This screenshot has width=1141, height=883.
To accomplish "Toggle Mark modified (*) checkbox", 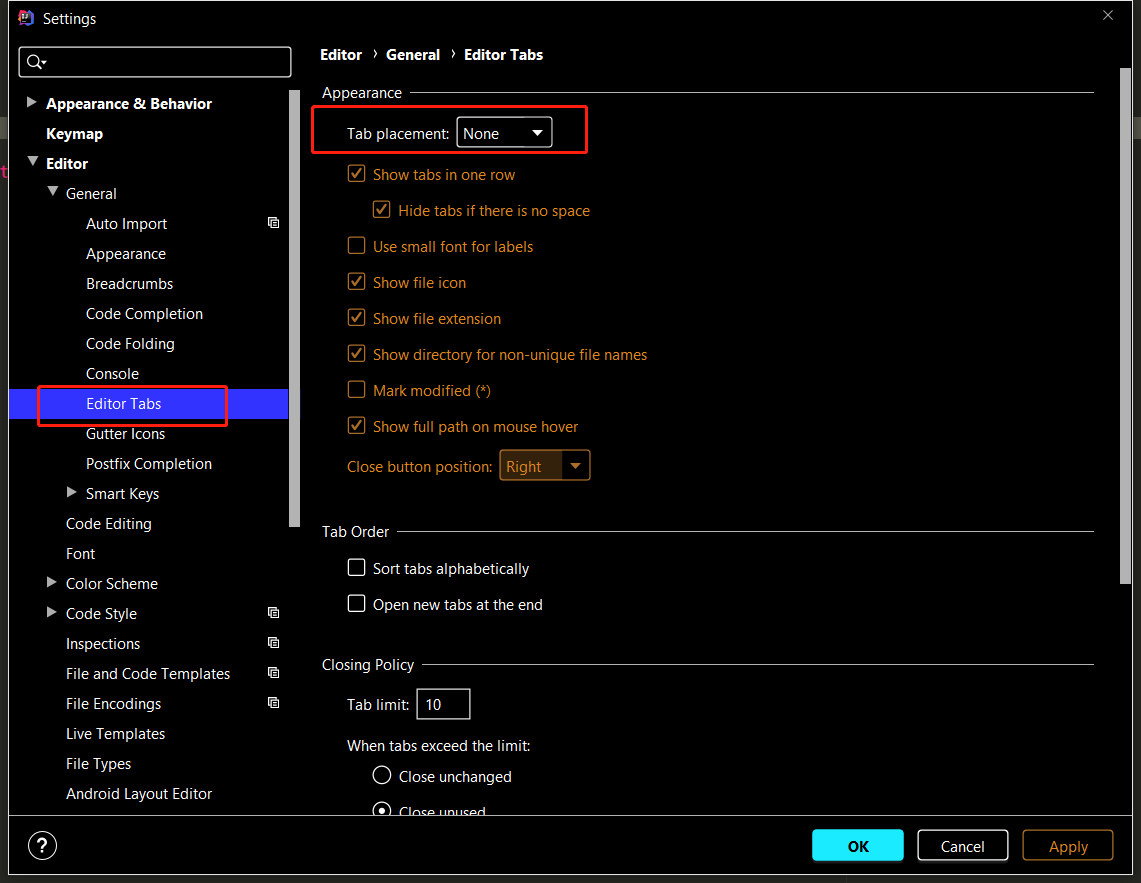I will [x=357, y=390].
